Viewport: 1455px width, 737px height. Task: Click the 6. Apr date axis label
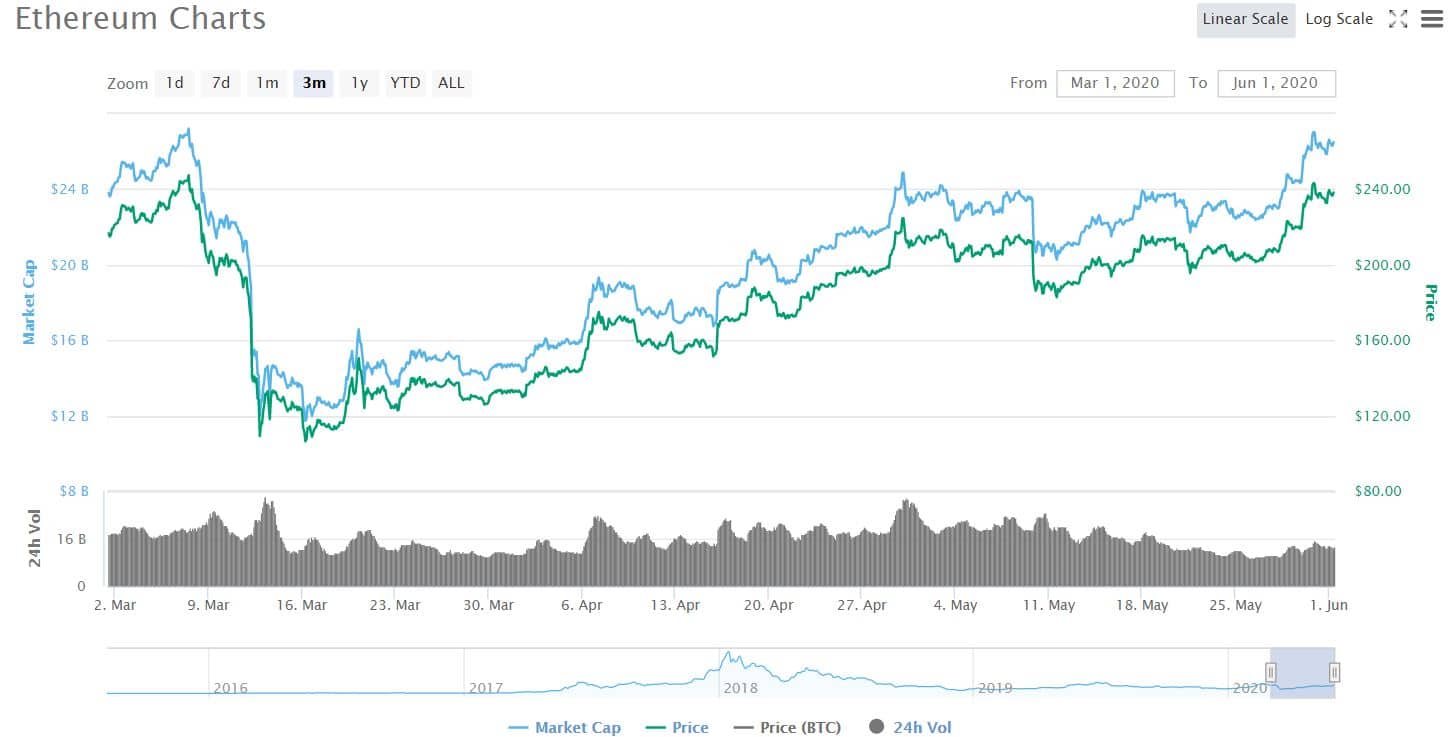pos(582,605)
